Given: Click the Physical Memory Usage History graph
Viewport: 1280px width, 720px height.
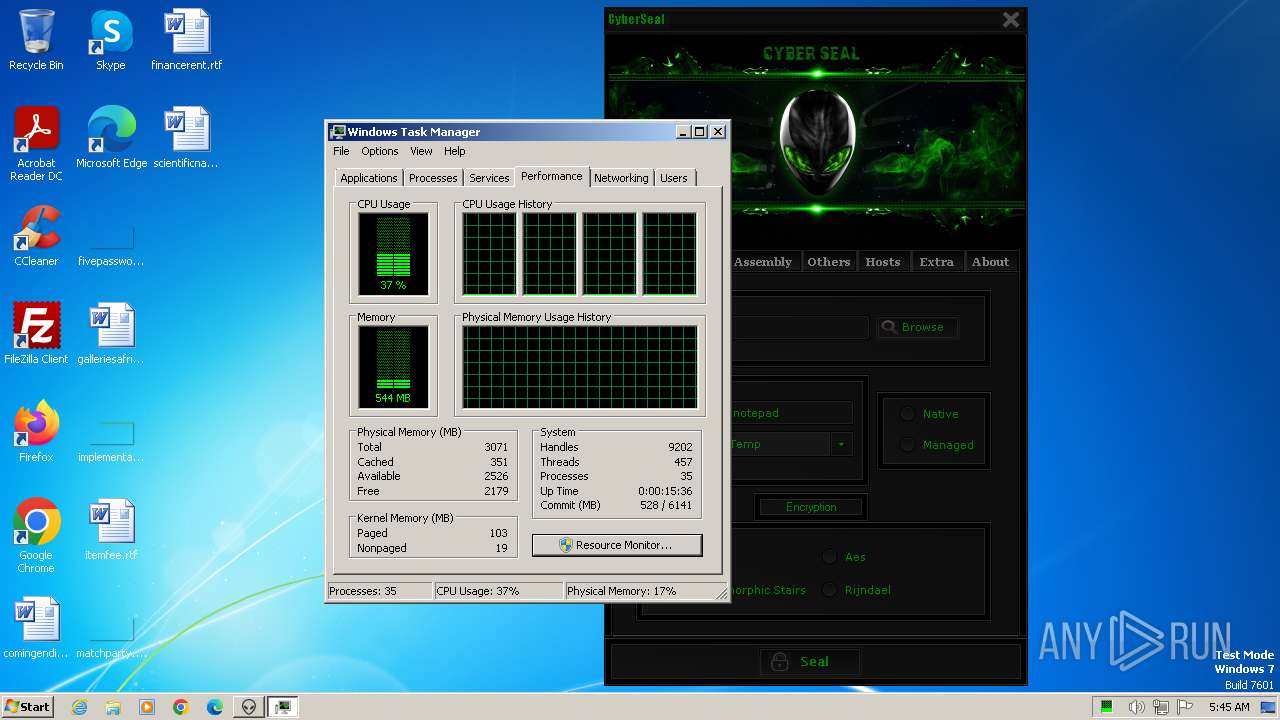Looking at the screenshot, I should click(579, 367).
